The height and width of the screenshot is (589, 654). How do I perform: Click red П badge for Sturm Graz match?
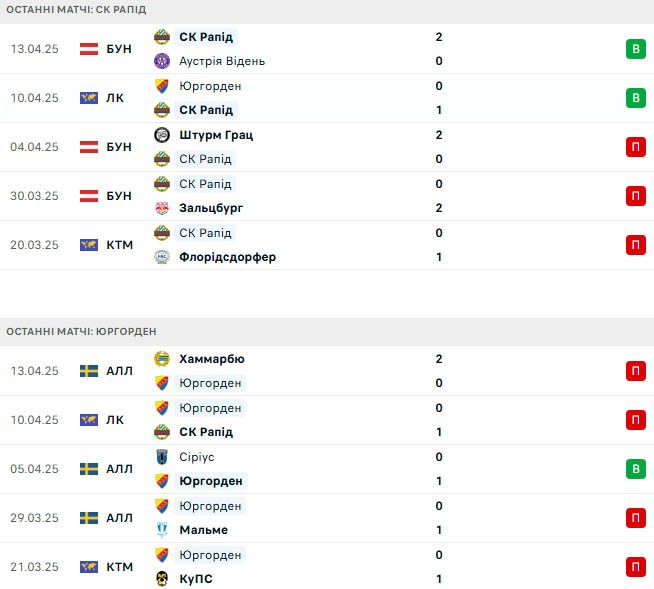coord(636,147)
